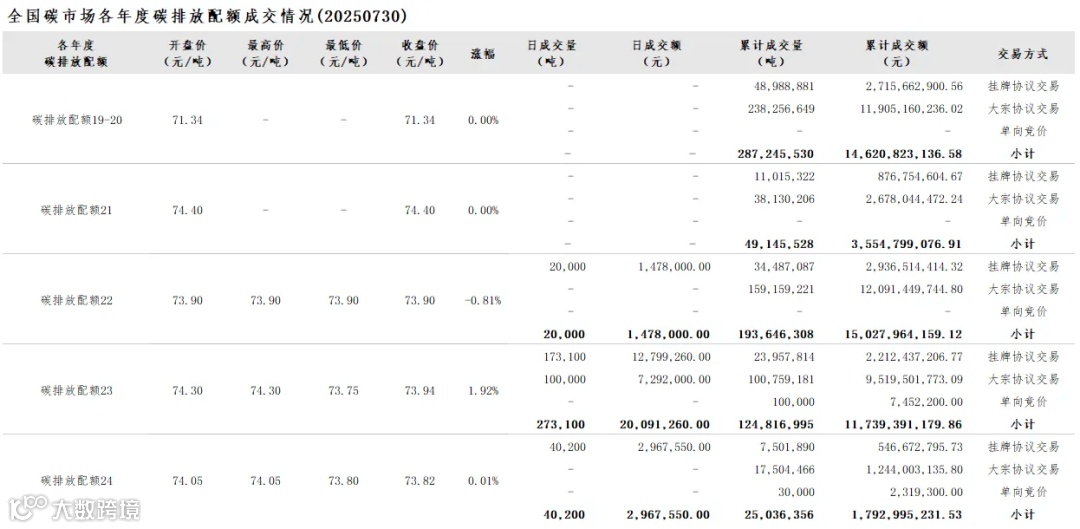Image resolution: width=1080 pixels, height=529 pixels.
Task: Click the 73.82 closing price cell
Action: (x=419, y=481)
